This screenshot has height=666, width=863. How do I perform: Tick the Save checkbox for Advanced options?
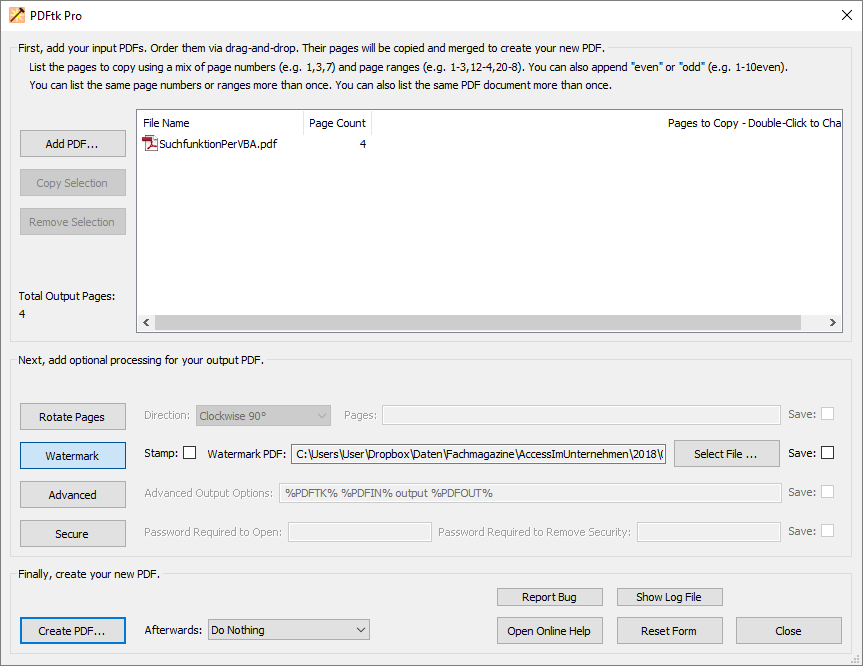click(x=827, y=492)
